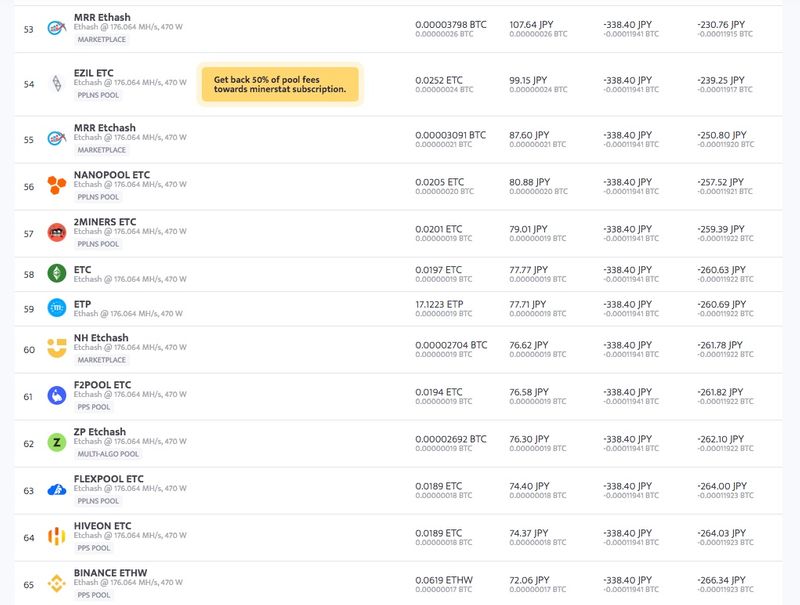The height and width of the screenshot is (605, 800).
Task: Click the PPS POOL tag under F2POOL ETC
Action: click(94, 407)
